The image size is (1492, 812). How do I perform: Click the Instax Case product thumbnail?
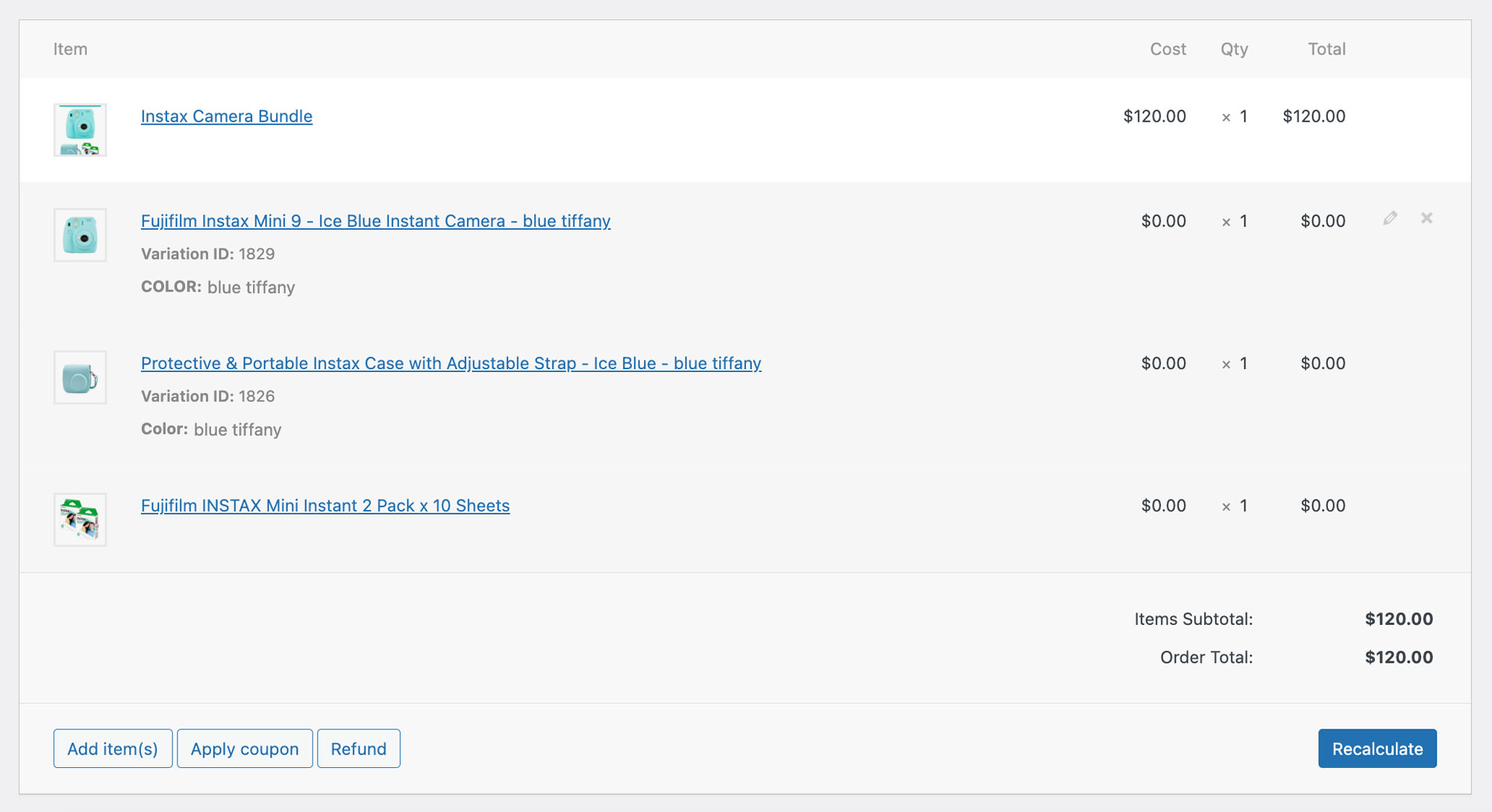[80, 377]
